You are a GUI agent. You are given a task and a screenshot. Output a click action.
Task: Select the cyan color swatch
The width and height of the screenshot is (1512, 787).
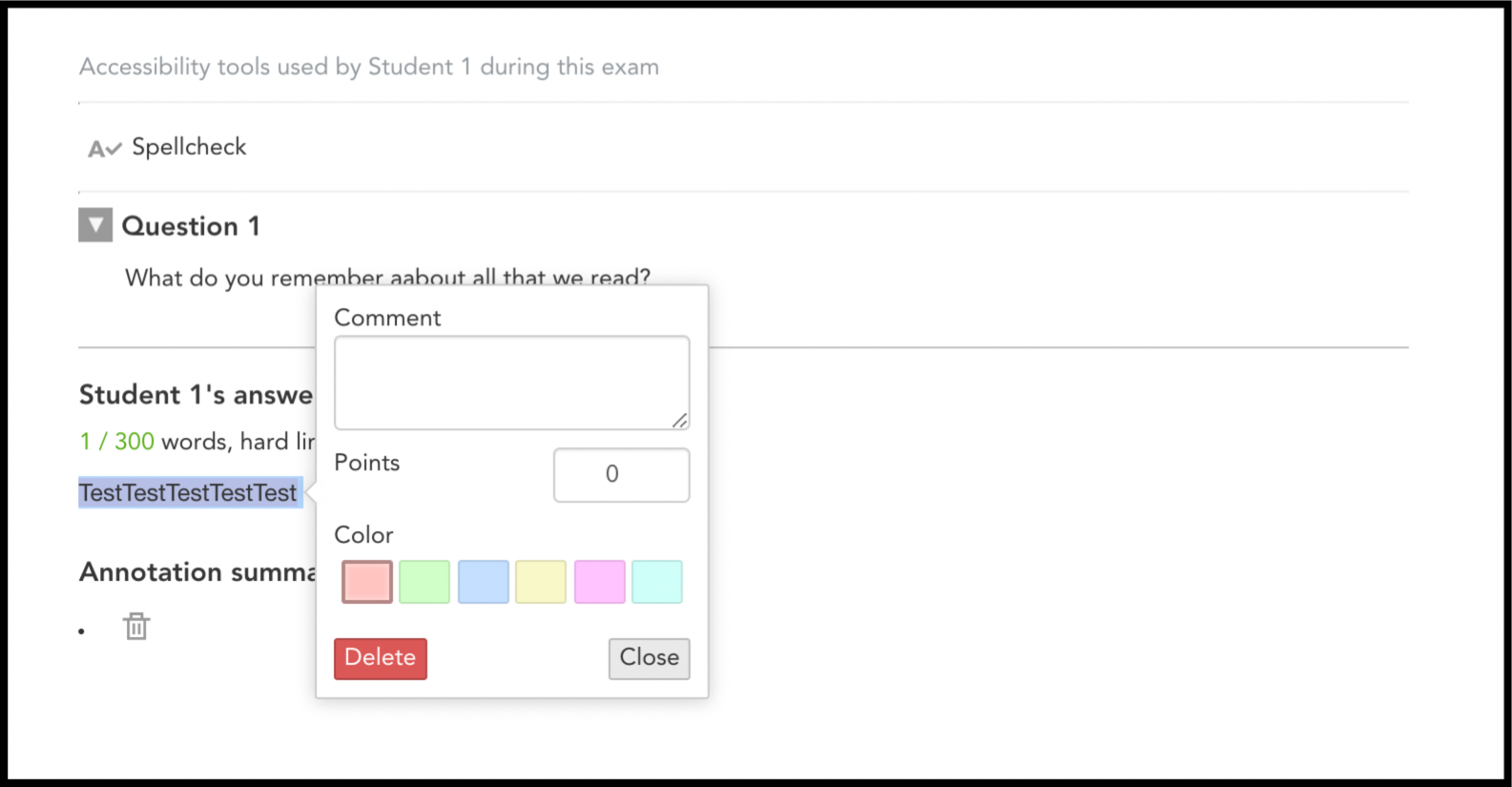(x=657, y=582)
